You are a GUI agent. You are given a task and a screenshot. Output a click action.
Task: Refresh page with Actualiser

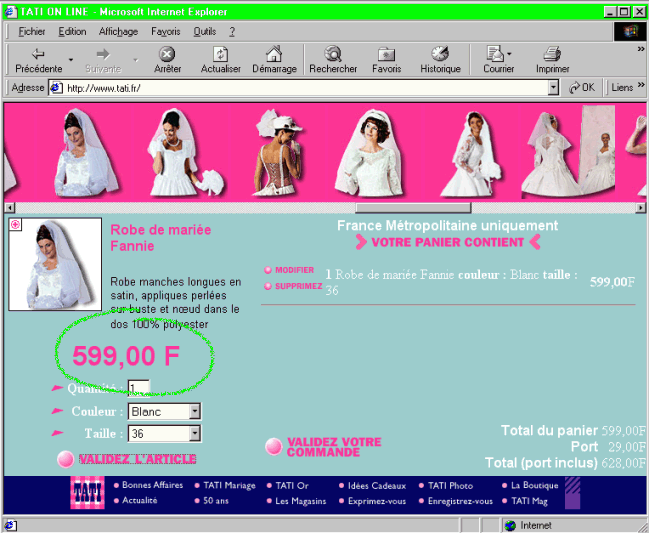pos(220,60)
